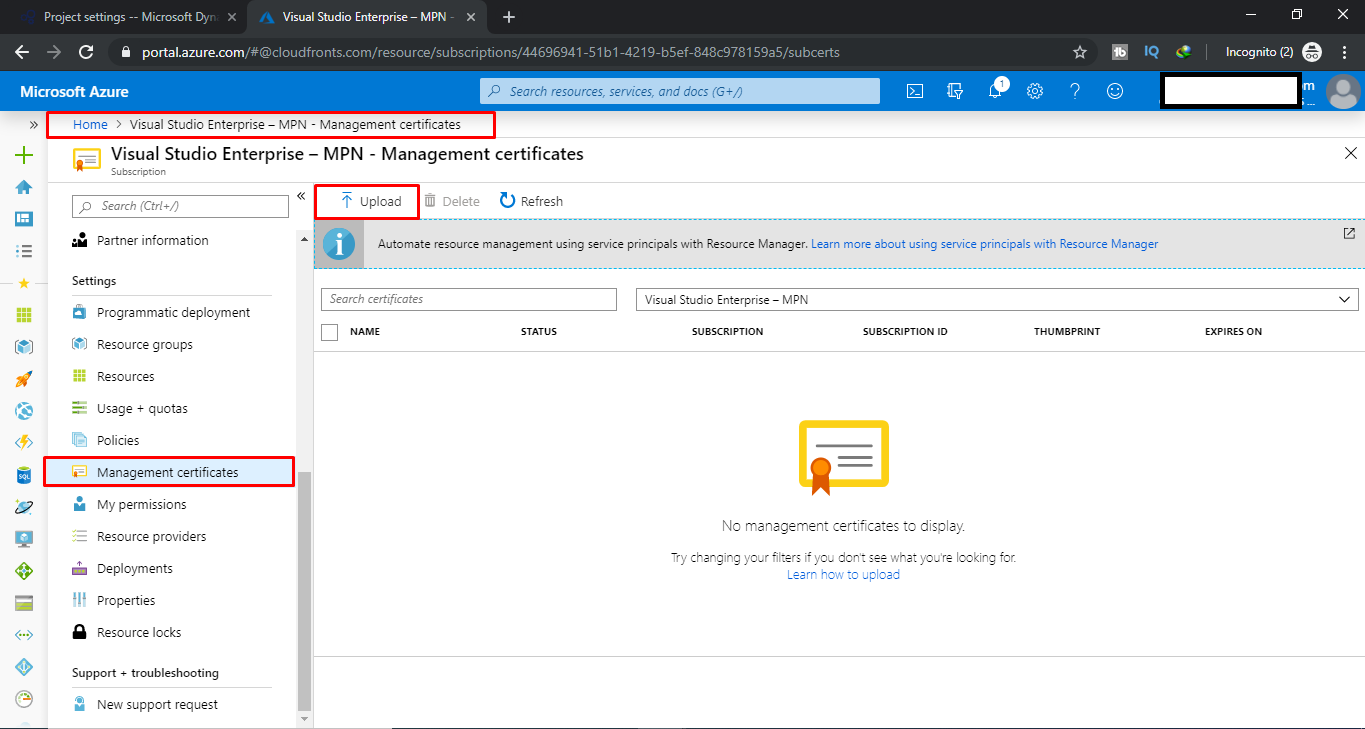Focus the Search certificates field
Viewport: 1365px width, 729px height.
tap(469, 299)
